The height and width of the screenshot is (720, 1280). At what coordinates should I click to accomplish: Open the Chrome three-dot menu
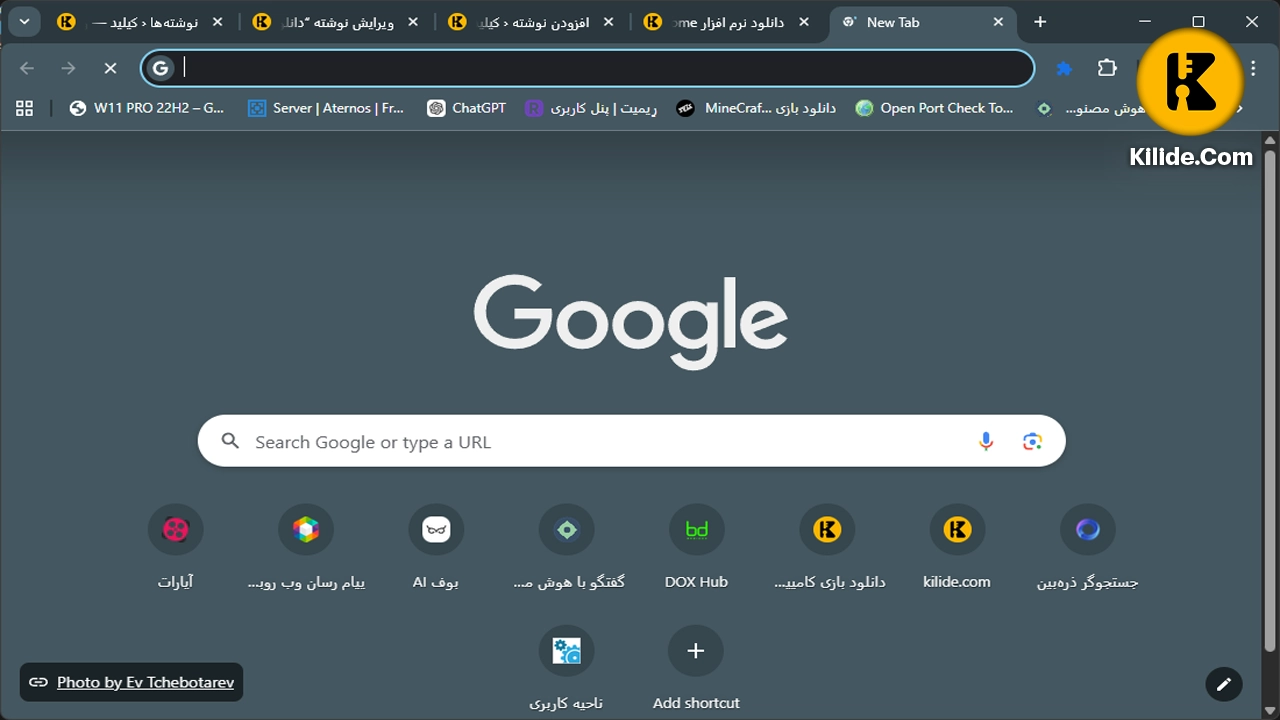pyautogui.click(x=1253, y=68)
